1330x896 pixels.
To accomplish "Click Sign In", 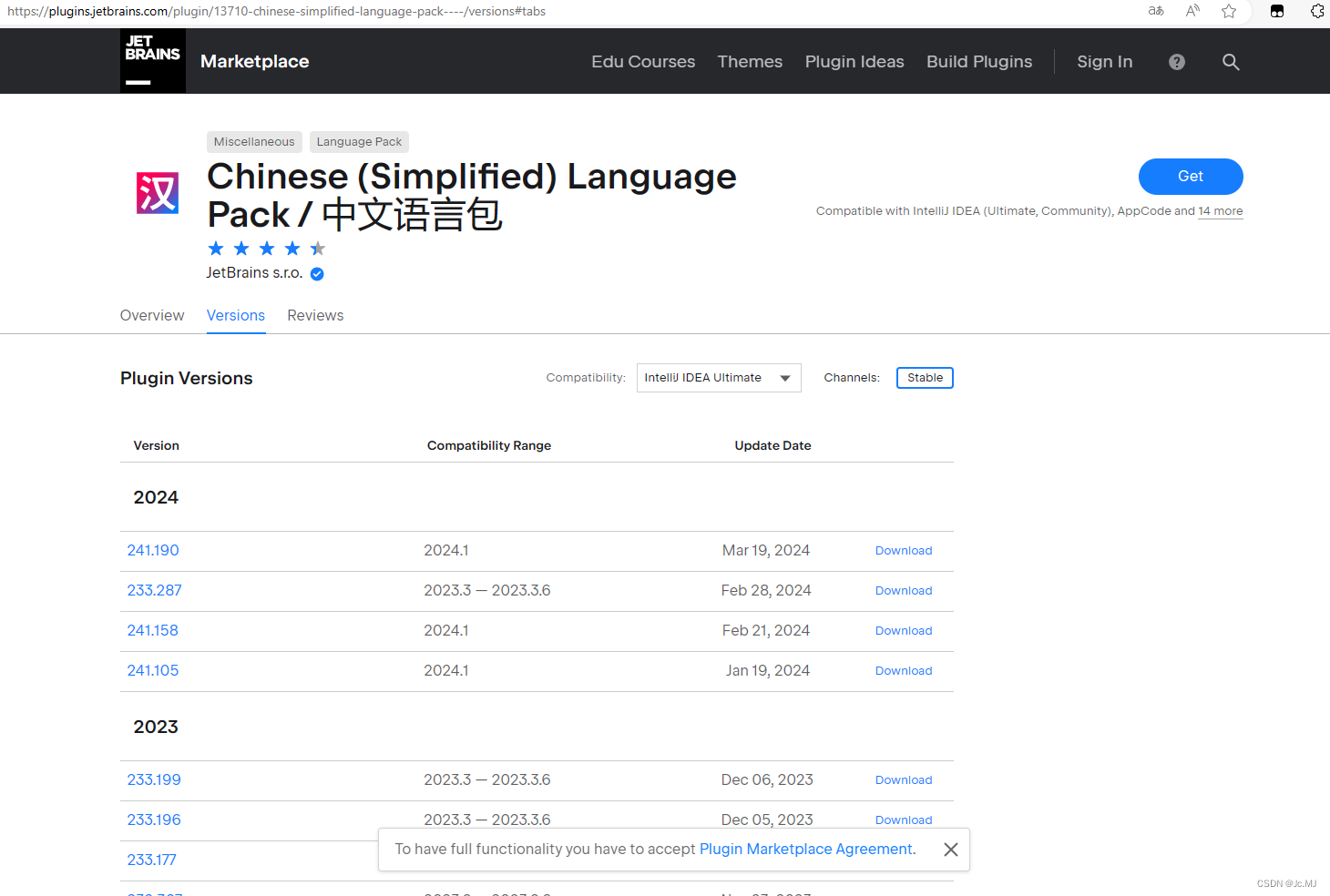I will pos(1104,62).
